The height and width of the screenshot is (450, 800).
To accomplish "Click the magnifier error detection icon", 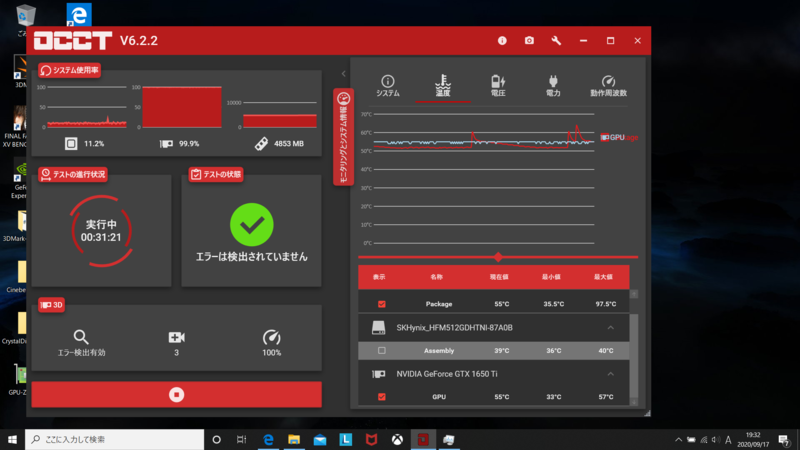I will click(x=81, y=337).
